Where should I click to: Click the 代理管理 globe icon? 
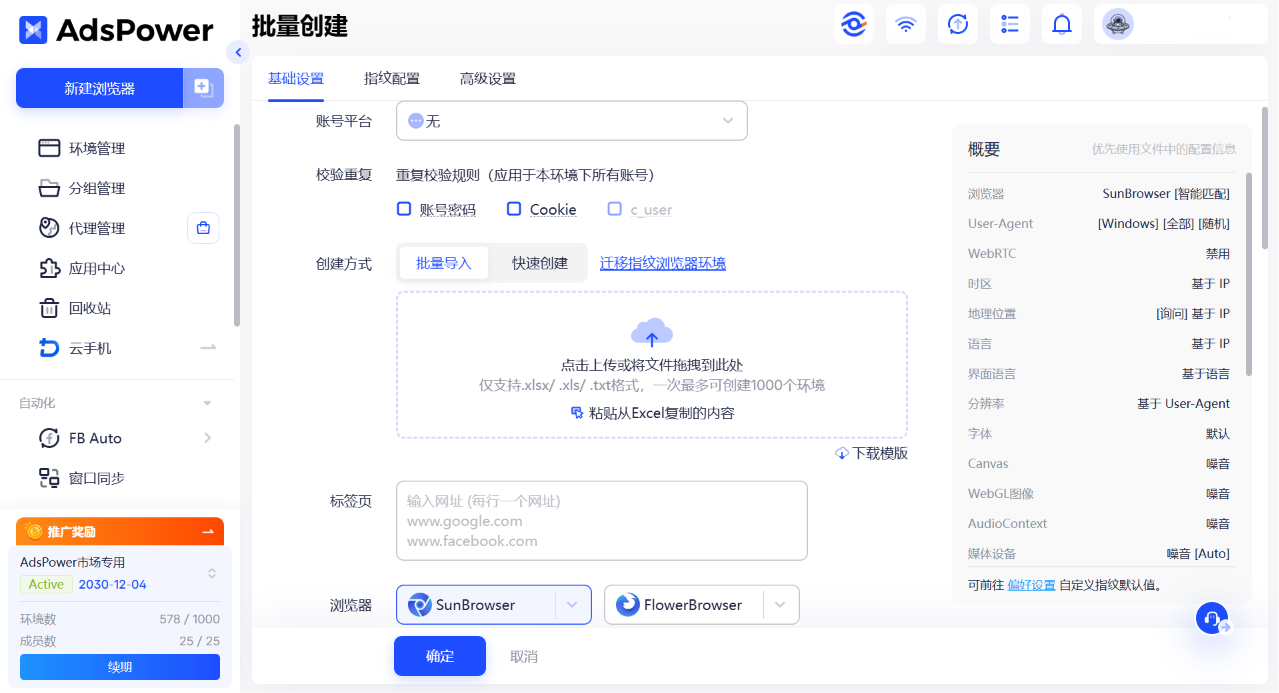click(49, 228)
